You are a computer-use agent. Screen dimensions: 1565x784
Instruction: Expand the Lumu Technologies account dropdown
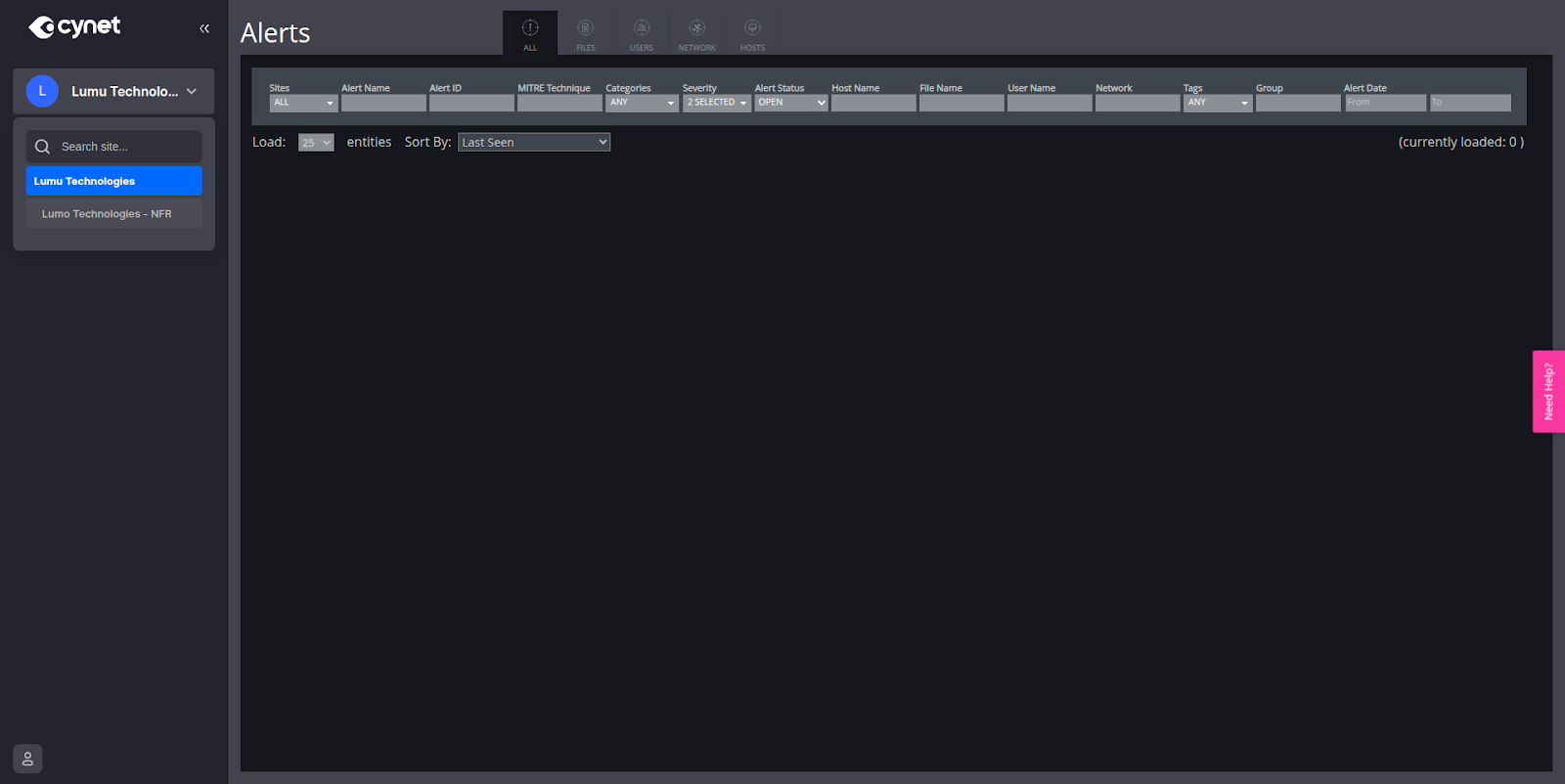(192, 91)
